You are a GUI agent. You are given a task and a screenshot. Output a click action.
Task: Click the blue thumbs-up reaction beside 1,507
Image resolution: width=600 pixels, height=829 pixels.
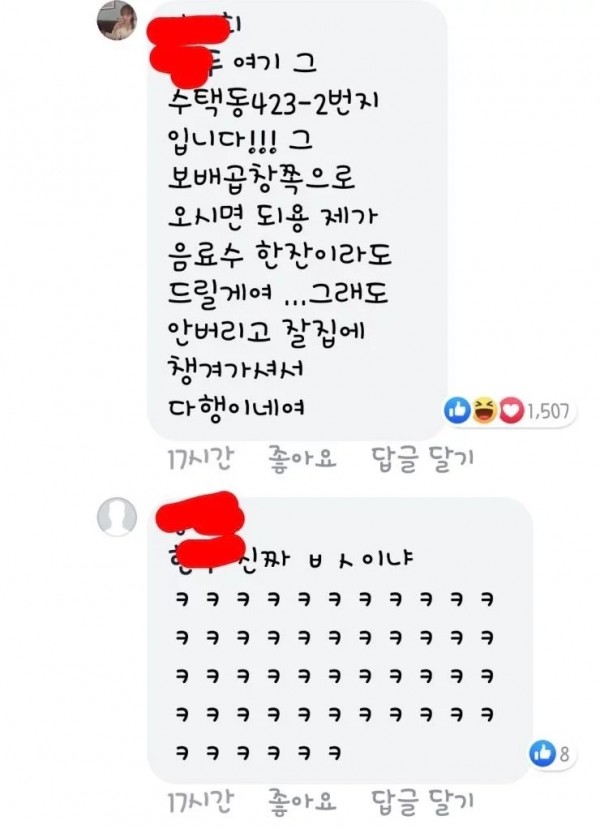point(457,411)
